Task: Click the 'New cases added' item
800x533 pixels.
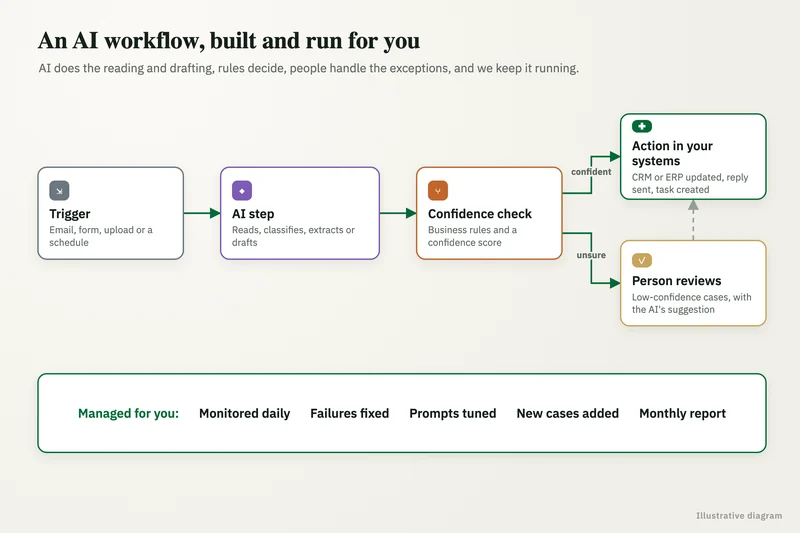Action: (567, 414)
